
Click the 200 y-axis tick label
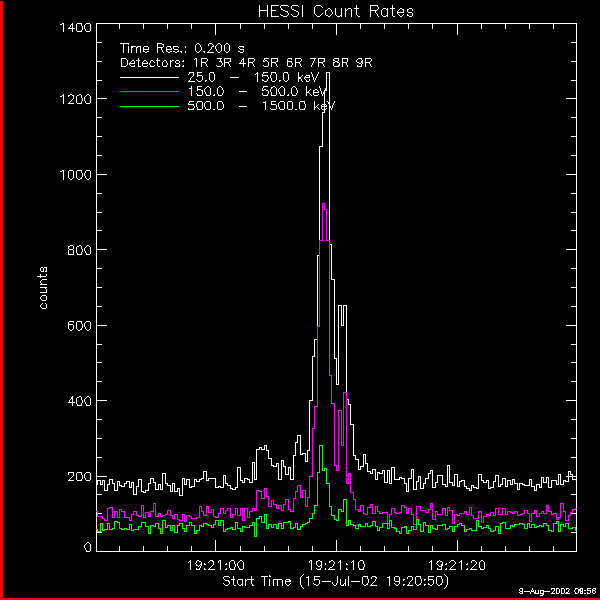(x=82, y=476)
